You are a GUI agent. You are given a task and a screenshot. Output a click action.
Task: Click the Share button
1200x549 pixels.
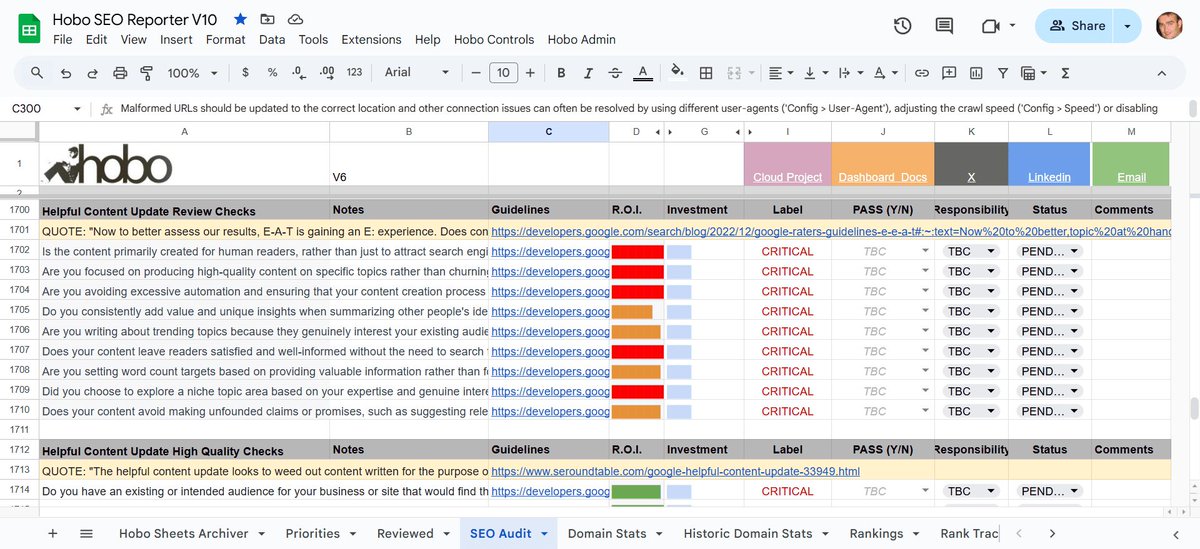tap(1076, 26)
